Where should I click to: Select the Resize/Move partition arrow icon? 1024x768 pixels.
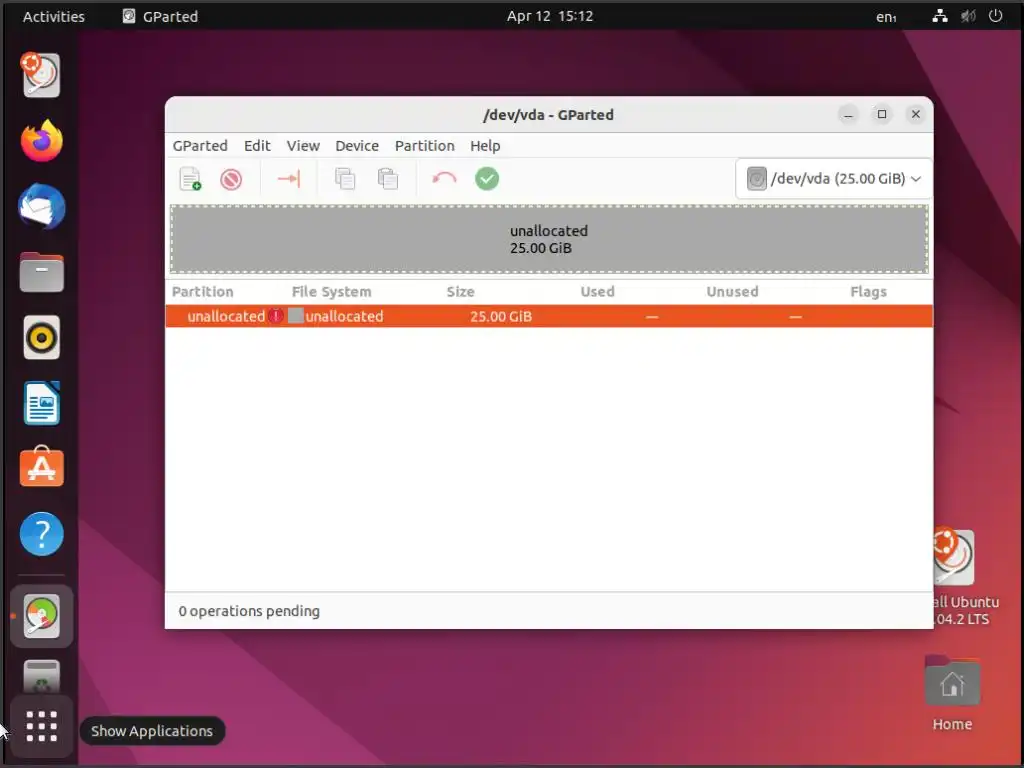click(x=289, y=178)
